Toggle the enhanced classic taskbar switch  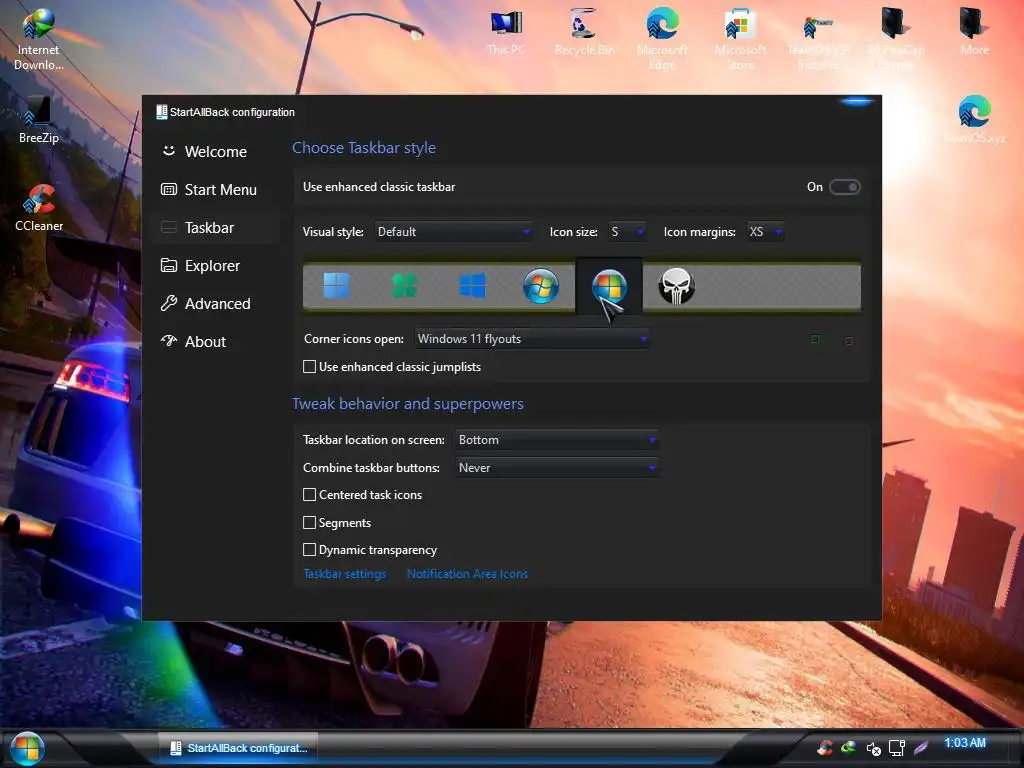tap(844, 187)
